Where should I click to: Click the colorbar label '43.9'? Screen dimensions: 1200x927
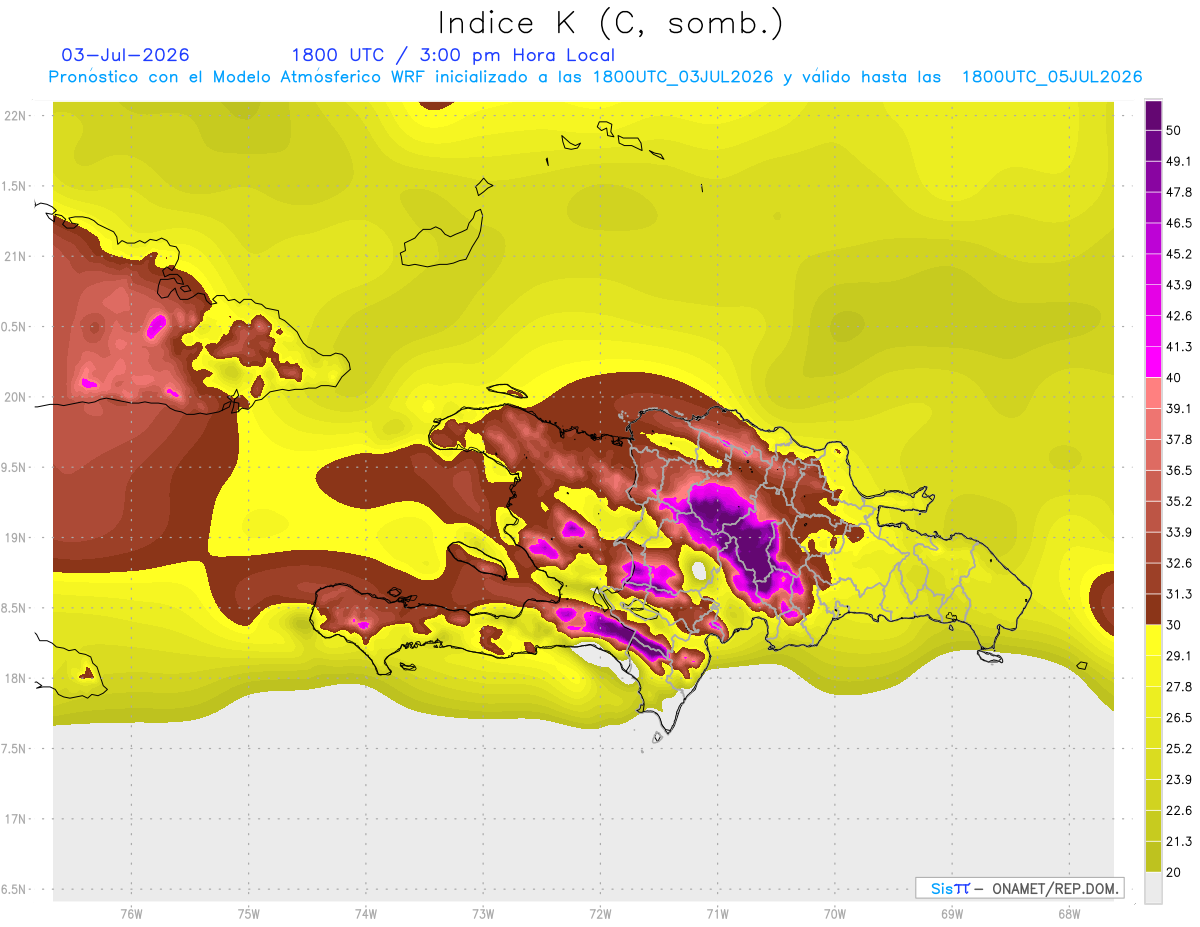[x=1179, y=285]
